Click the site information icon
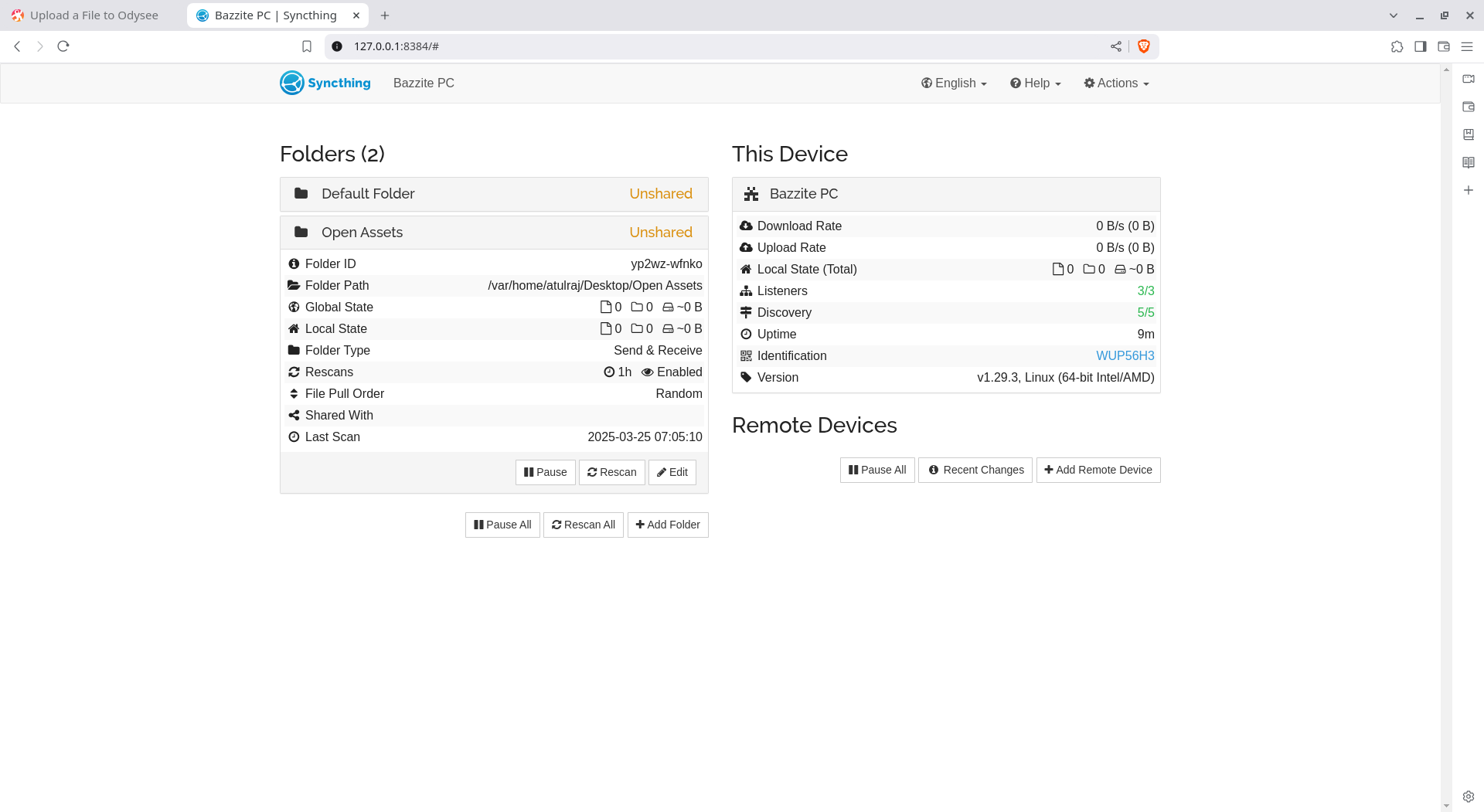The width and height of the screenshot is (1484, 812). (x=337, y=46)
